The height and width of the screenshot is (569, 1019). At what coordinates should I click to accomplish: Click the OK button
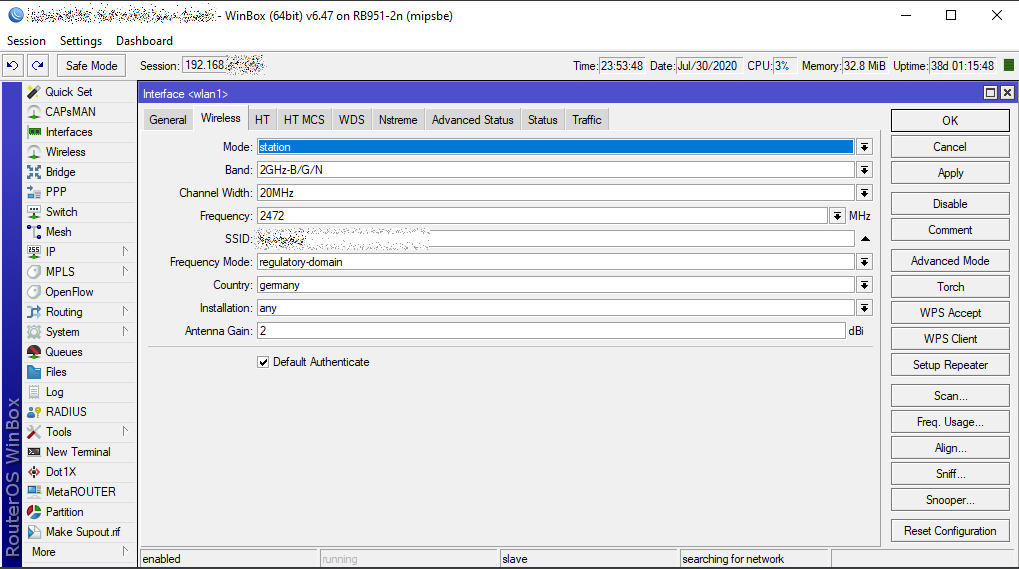pyautogui.click(x=950, y=121)
